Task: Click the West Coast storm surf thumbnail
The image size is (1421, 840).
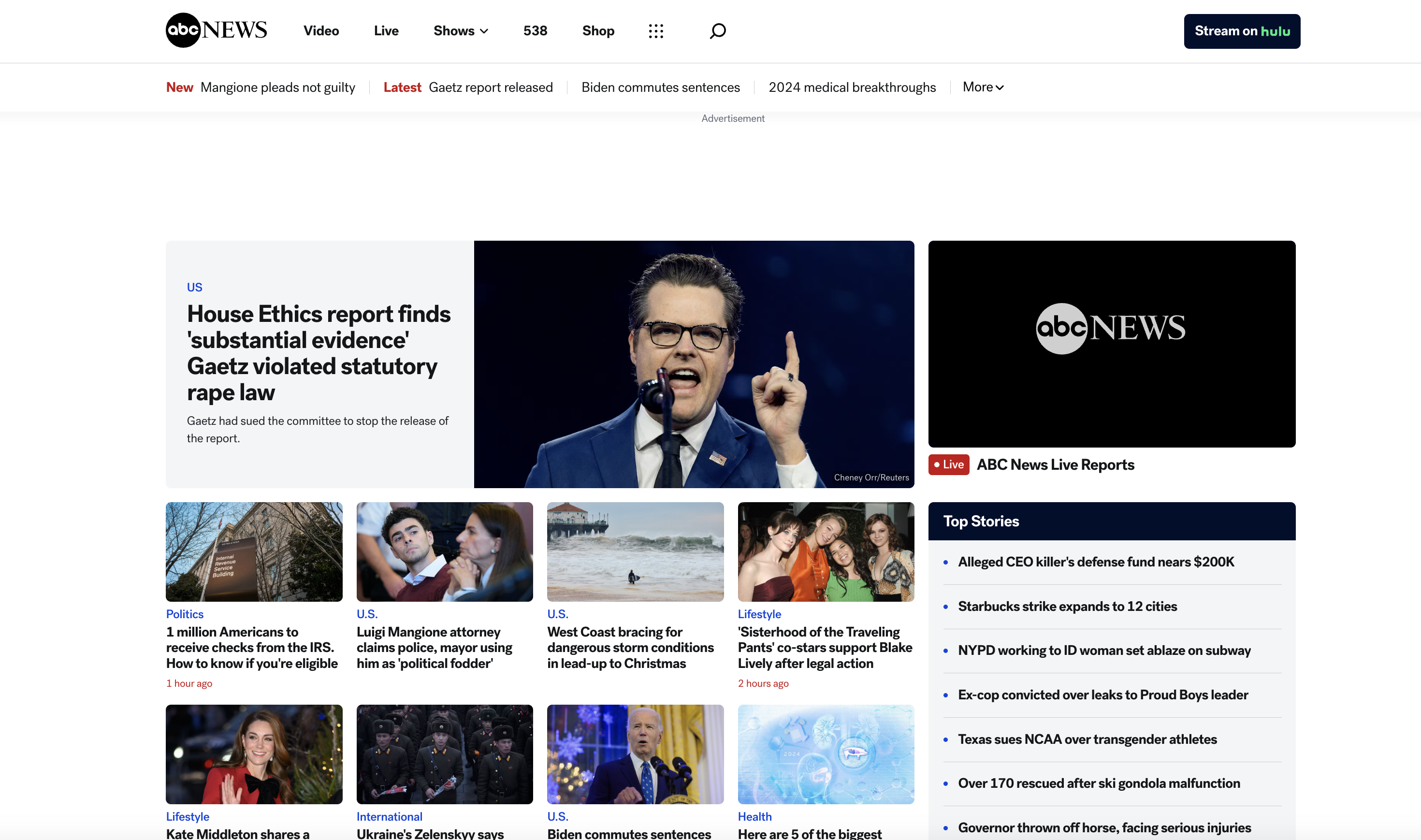Action: point(635,551)
